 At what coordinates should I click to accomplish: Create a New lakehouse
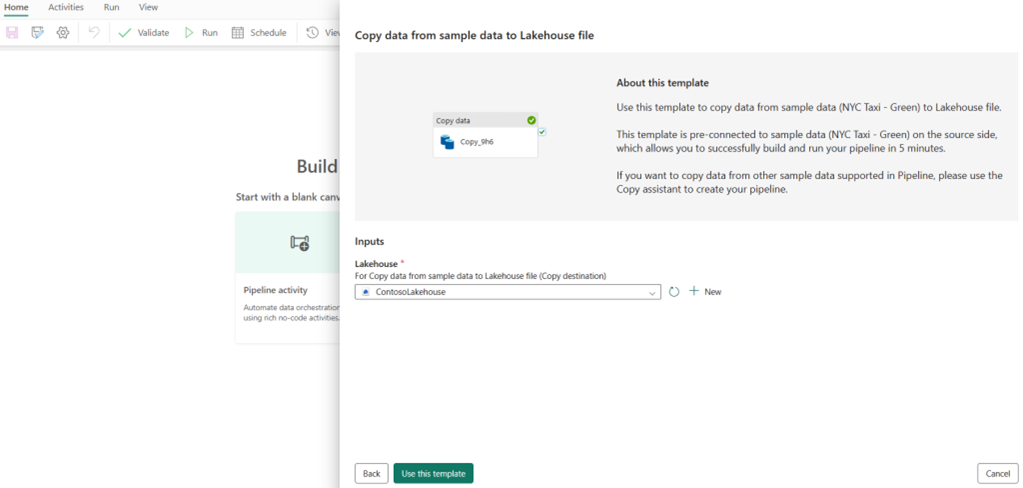(705, 292)
